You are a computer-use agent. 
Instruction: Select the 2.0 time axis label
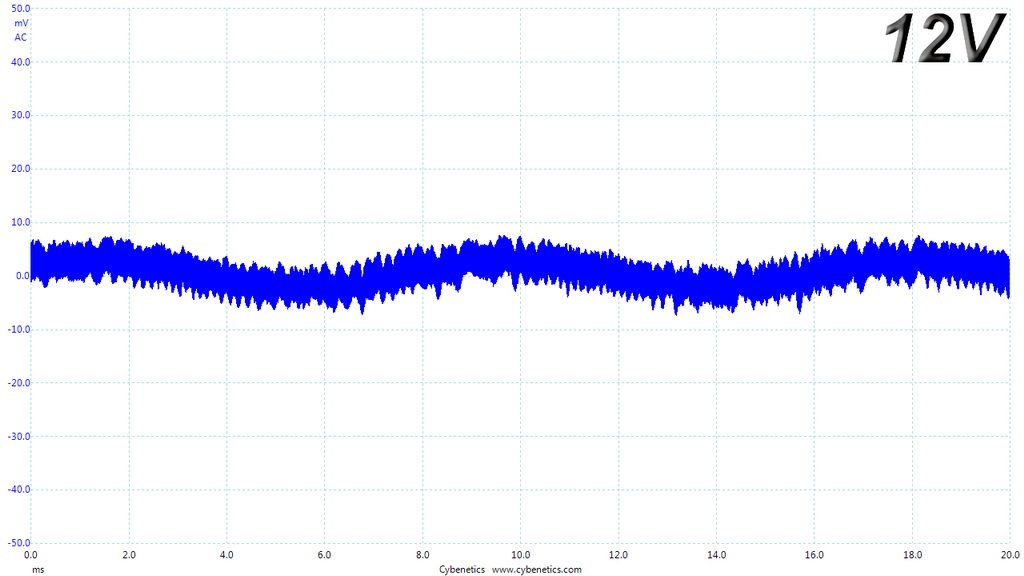[129, 554]
